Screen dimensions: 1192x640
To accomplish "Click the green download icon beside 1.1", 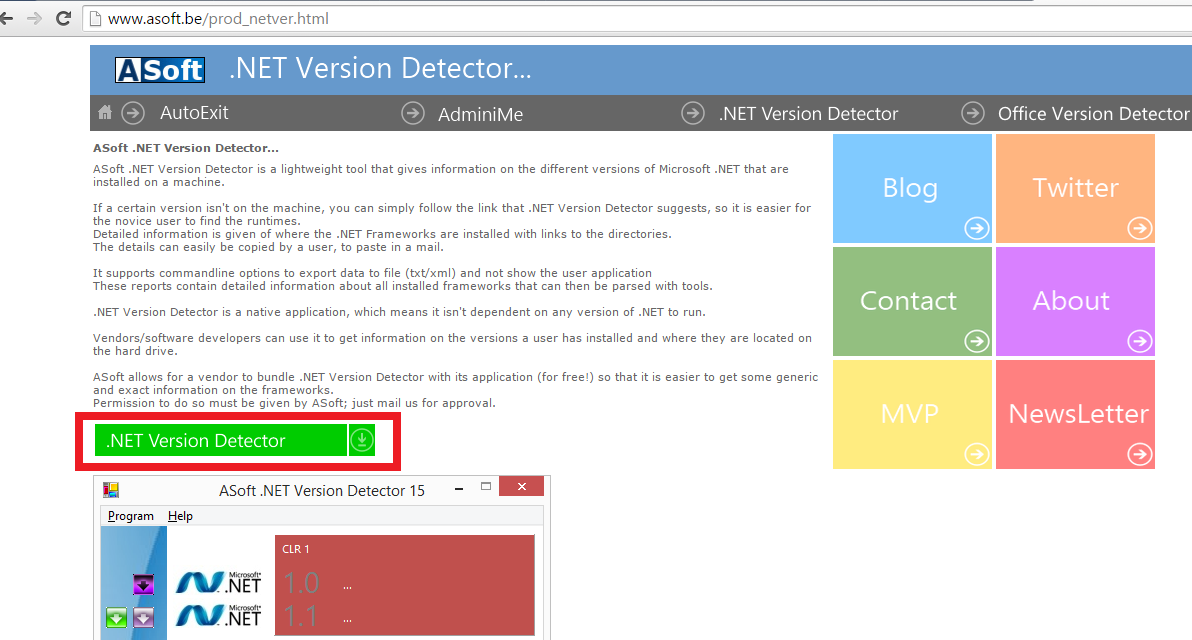I will click(x=116, y=617).
